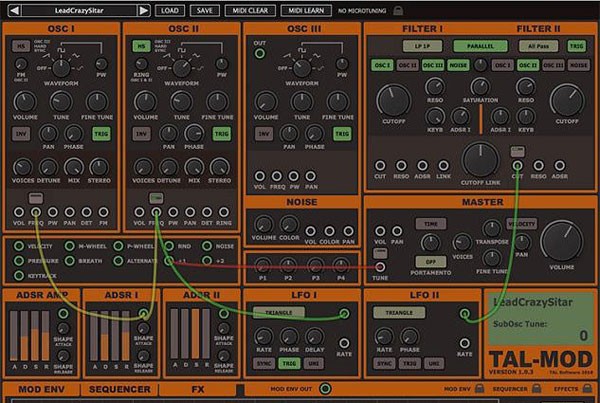The image size is (600, 403).
Task: Click the KEYTRACK modulation source jack
Action: (x=19, y=275)
